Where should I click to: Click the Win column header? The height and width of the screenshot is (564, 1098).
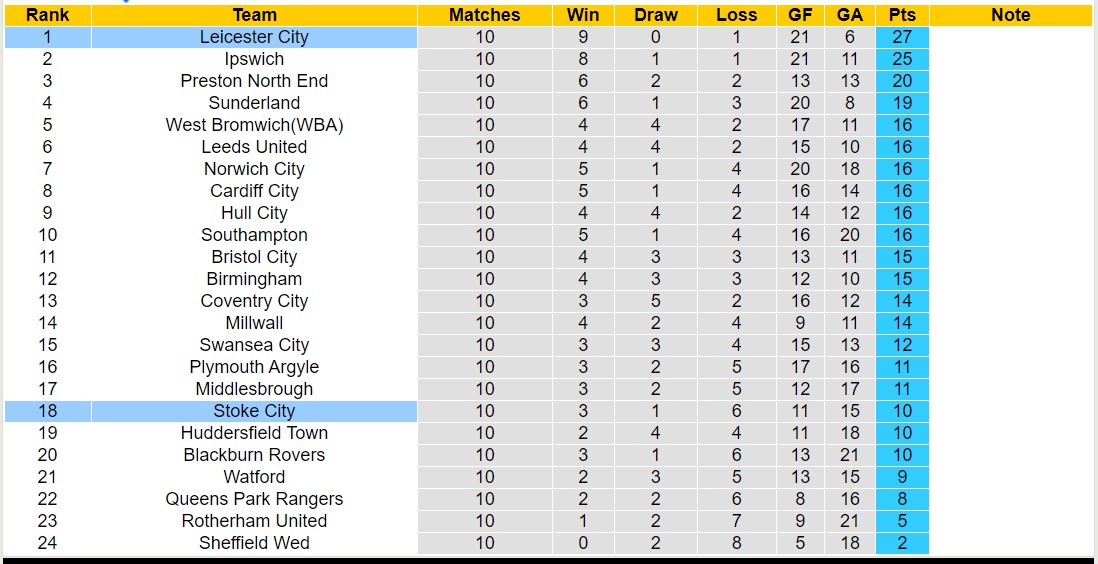pyautogui.click(x=583, y=15)
